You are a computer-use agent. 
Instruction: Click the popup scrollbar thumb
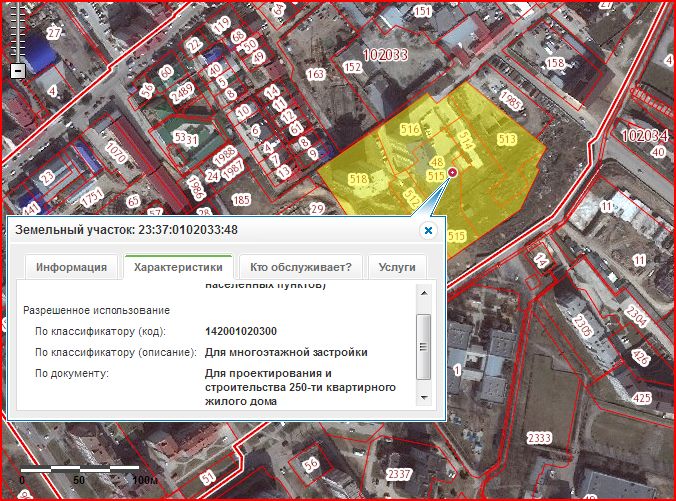(423, 346)
